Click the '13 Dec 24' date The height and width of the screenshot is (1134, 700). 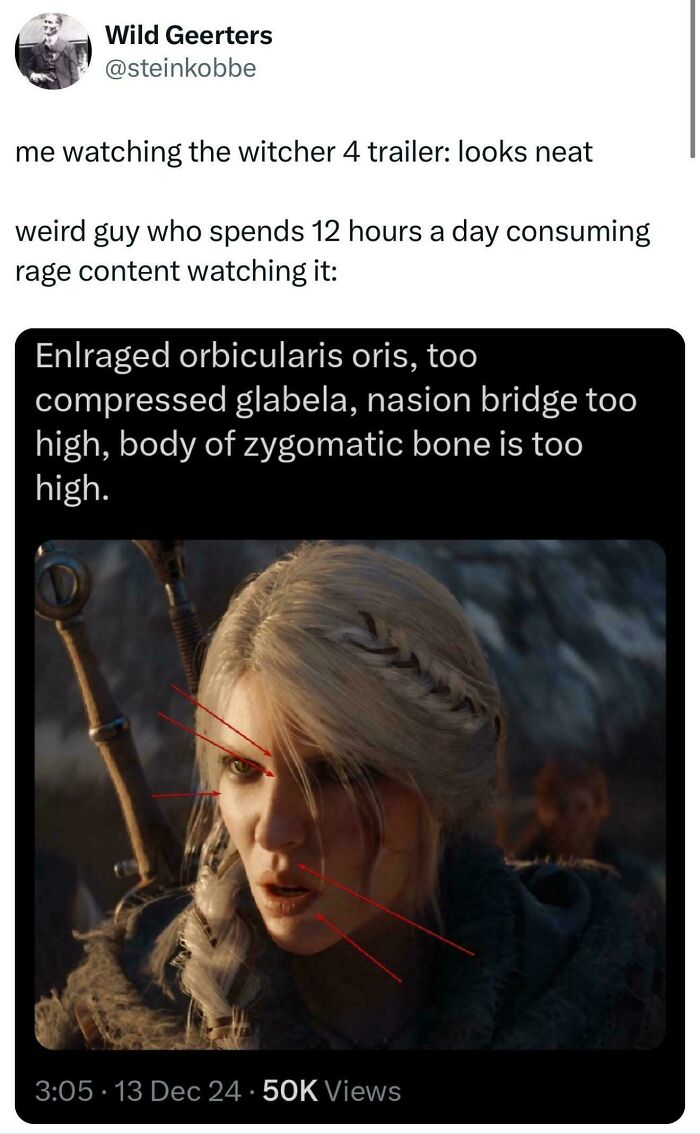point(178,1091)
